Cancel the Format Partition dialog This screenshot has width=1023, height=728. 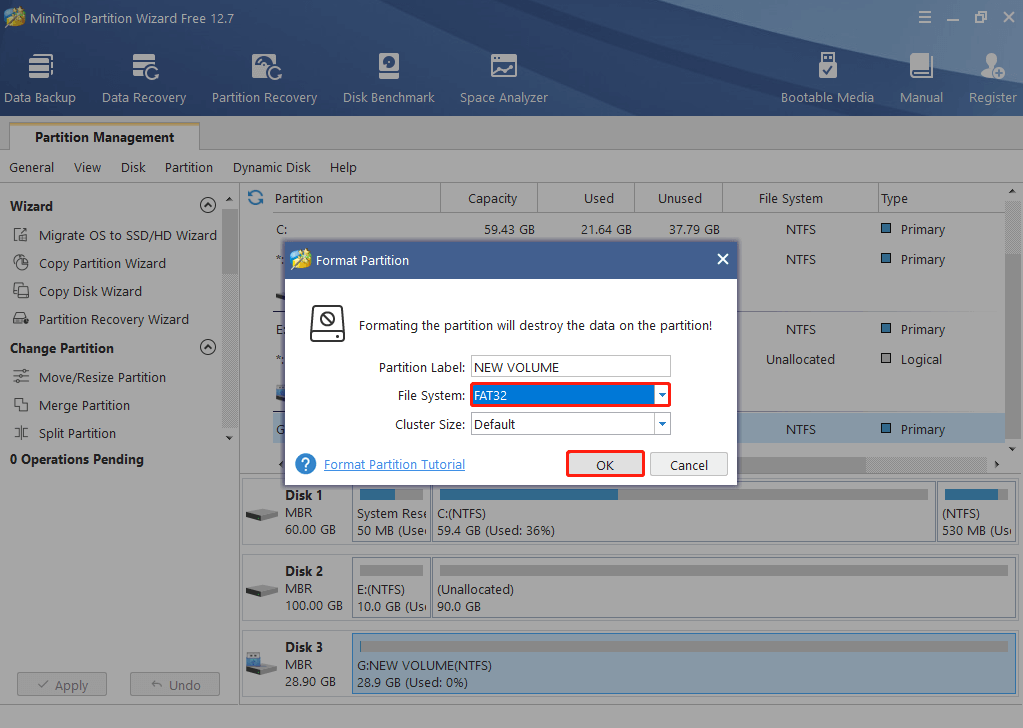[688, 463]
